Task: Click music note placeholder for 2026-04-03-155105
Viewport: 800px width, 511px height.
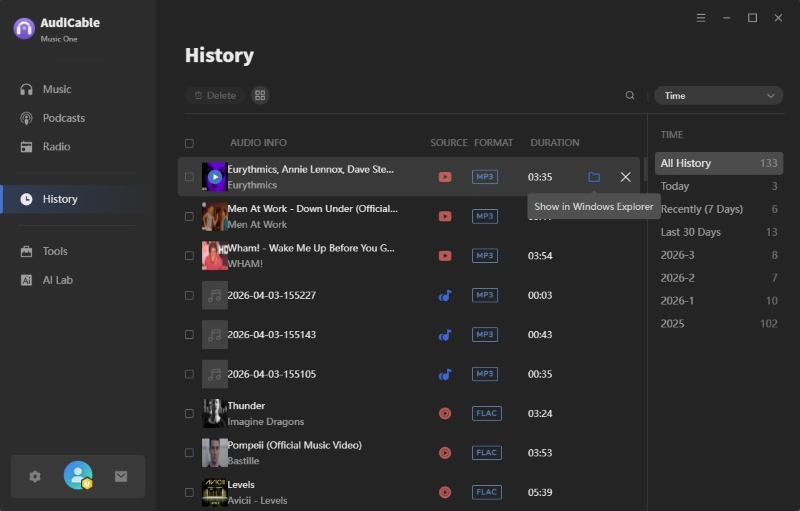Action: coord(215,374)
